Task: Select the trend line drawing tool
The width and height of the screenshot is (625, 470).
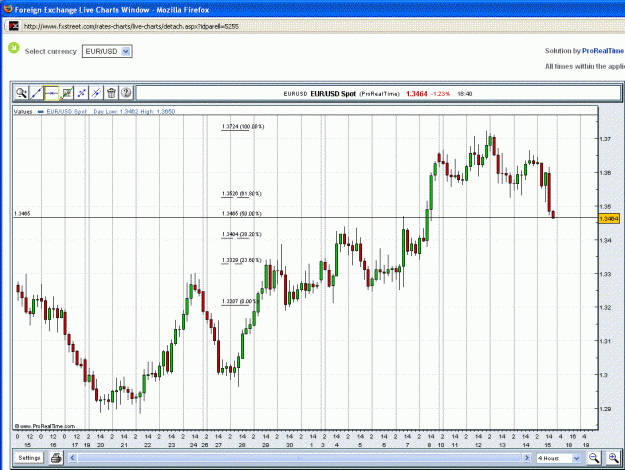Action: click(36, 93)
